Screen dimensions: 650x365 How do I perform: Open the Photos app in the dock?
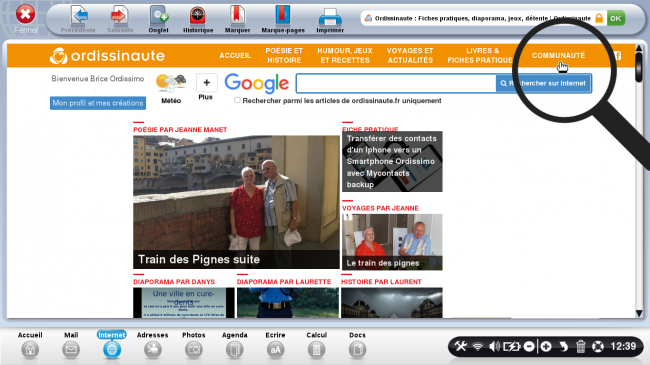[x=194, y=345]
